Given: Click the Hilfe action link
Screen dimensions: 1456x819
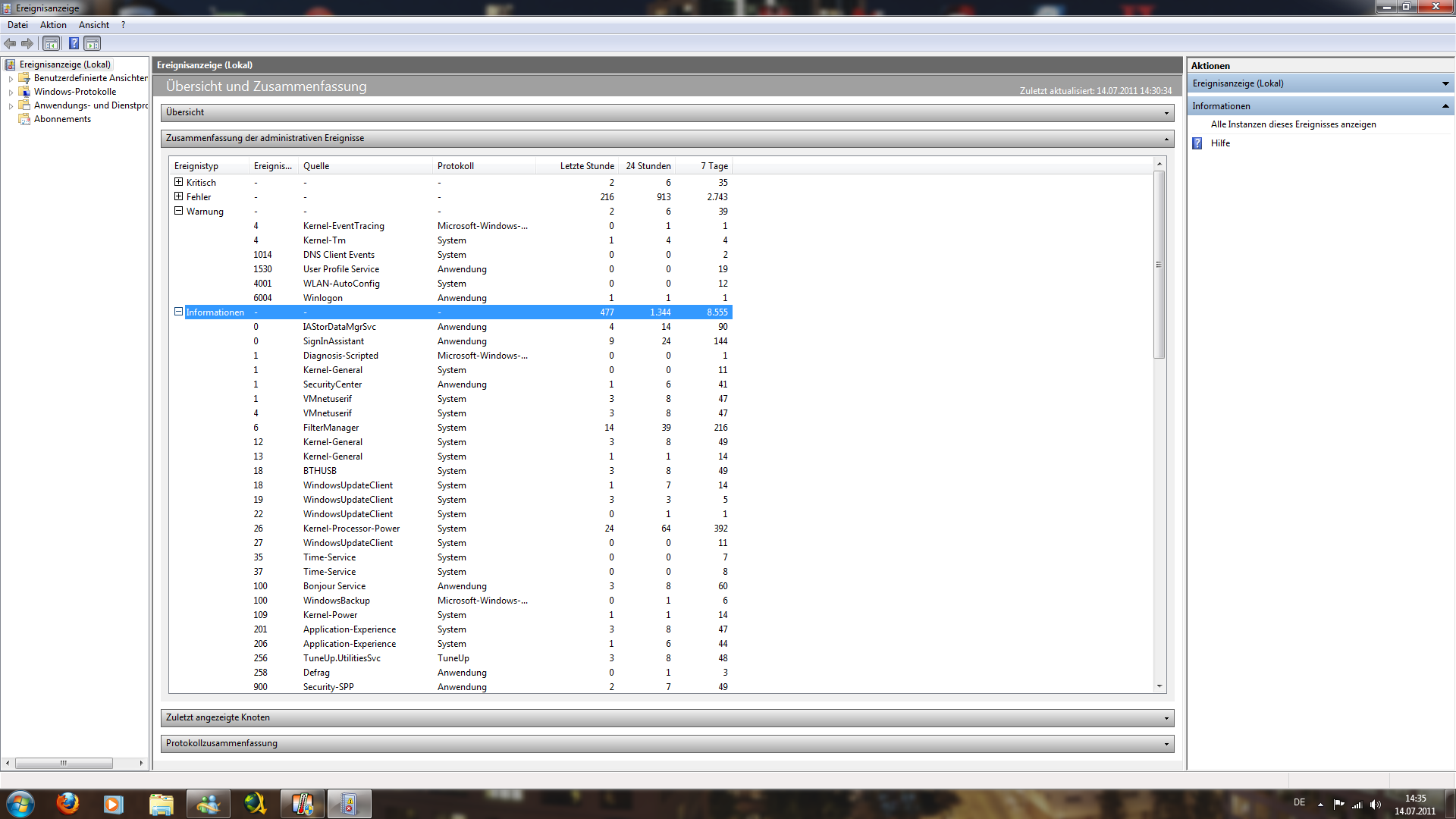Looking at the screenshot, I should click(x=1220, y=143).
